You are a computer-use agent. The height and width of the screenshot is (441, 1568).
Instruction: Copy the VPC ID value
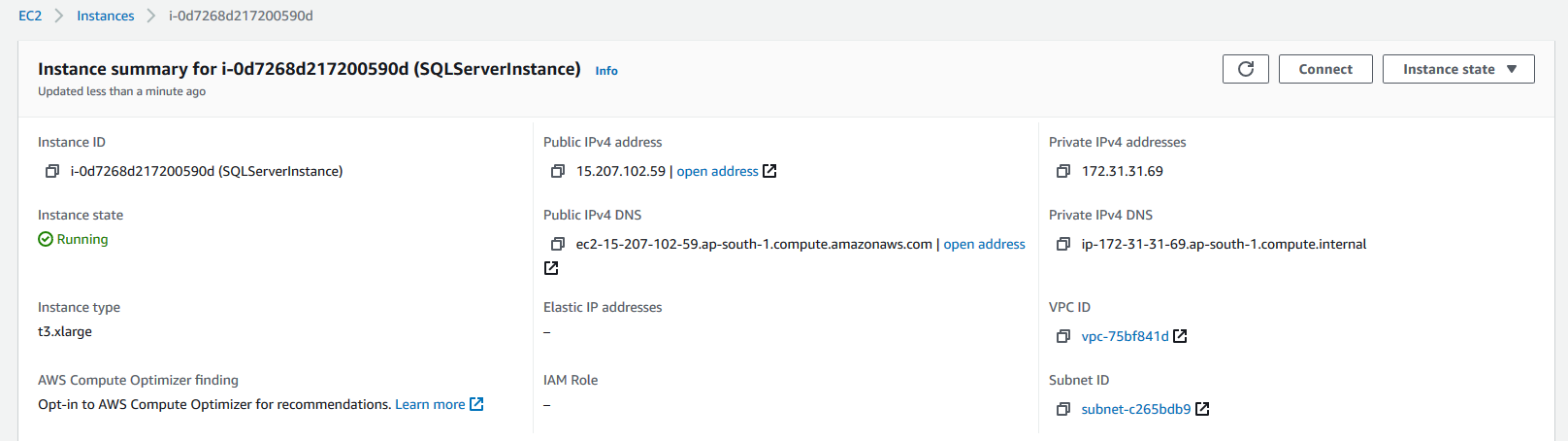(1063, 336)
